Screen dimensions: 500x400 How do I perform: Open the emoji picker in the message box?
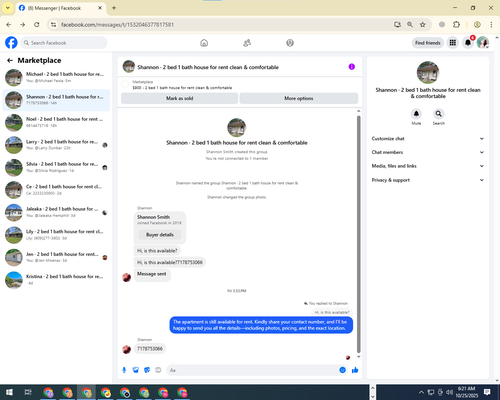(342, 370)
